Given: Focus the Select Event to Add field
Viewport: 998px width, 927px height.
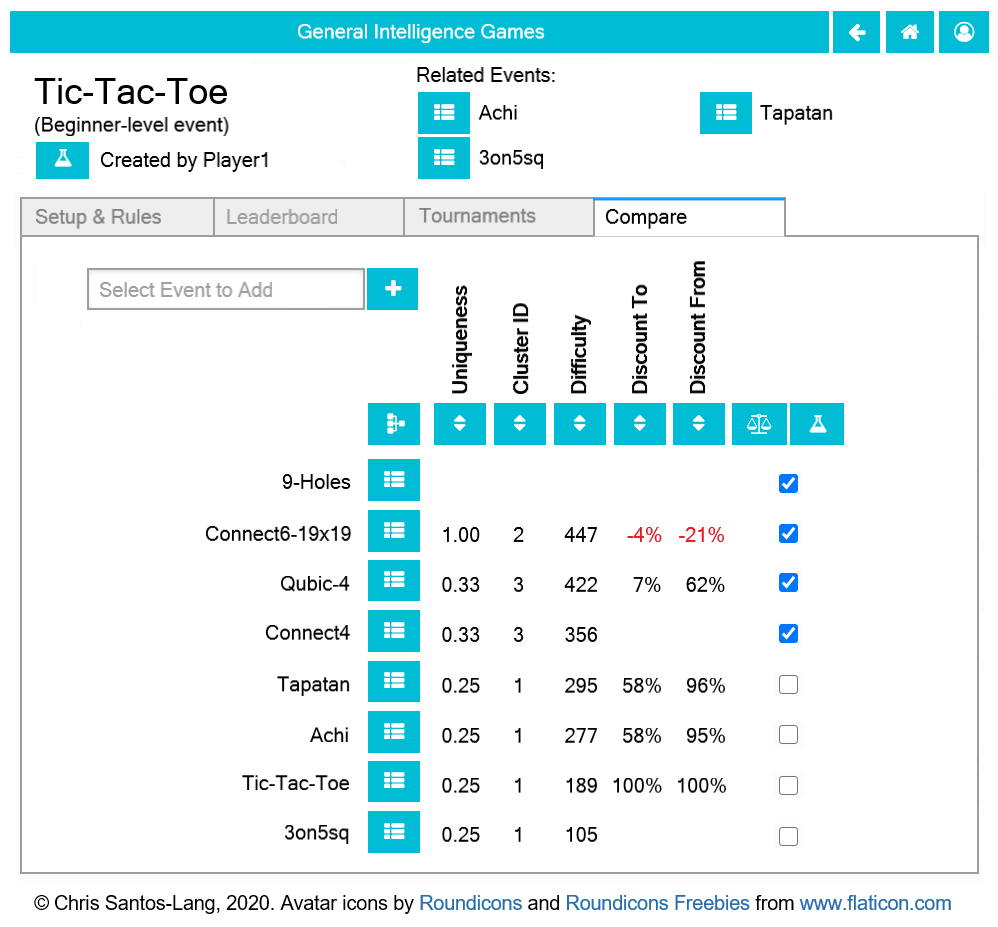Looking at the screenshot, I should (x=226, y=289).
